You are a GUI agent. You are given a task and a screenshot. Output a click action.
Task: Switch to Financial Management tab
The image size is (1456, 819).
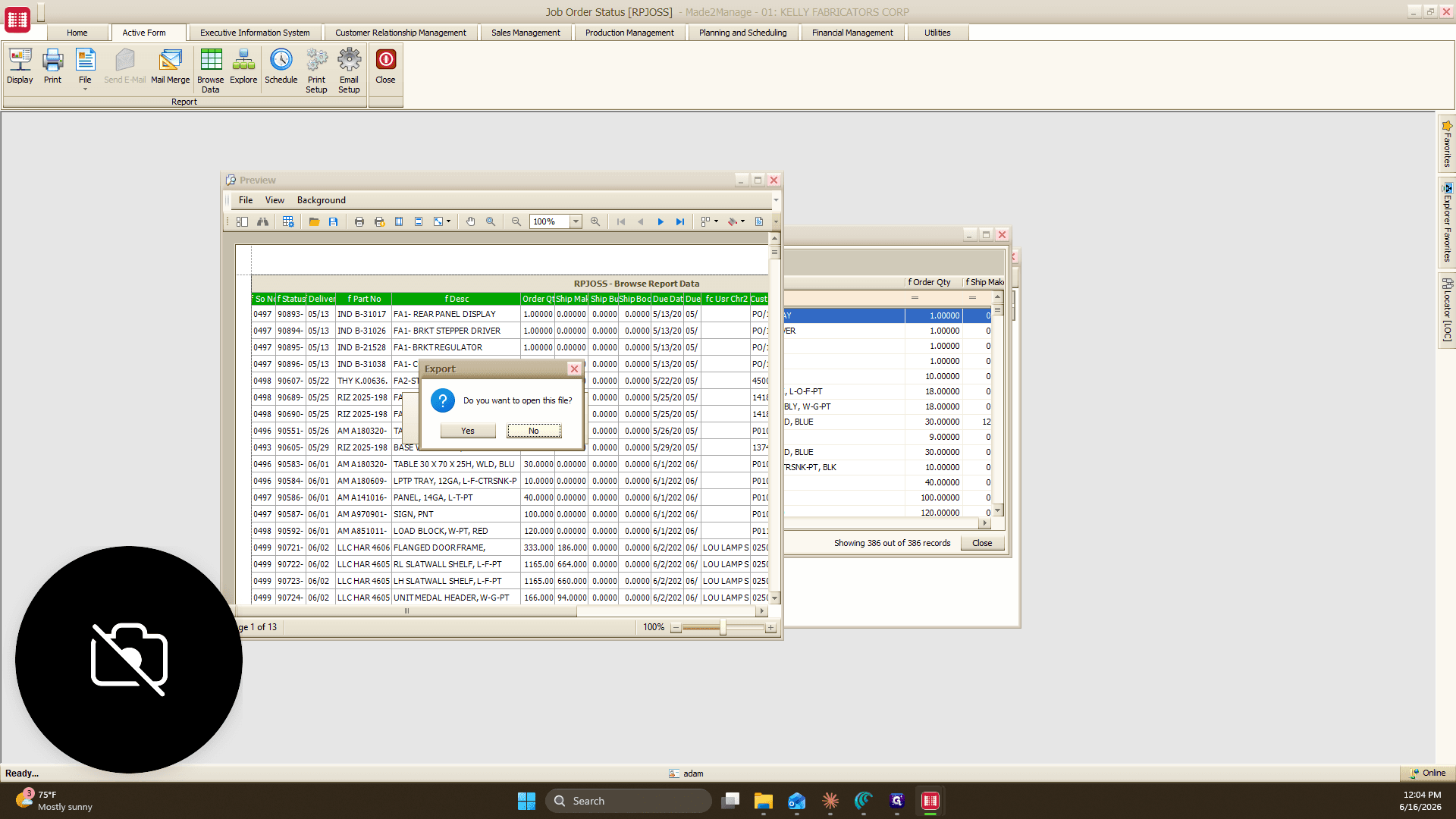852,33
